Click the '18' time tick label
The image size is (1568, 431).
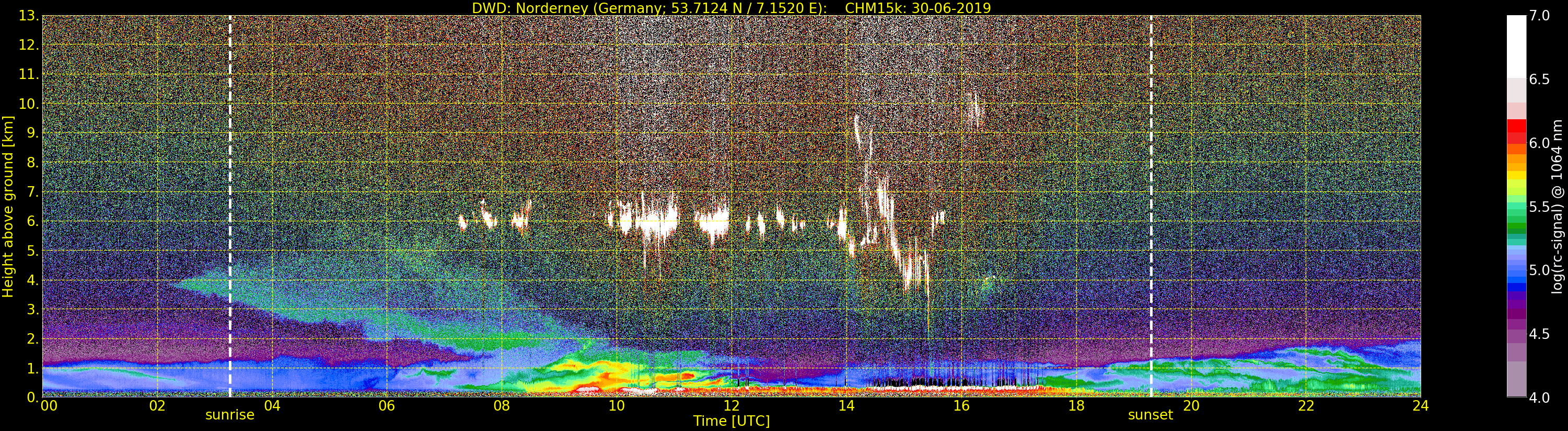tap(1076, 406)
